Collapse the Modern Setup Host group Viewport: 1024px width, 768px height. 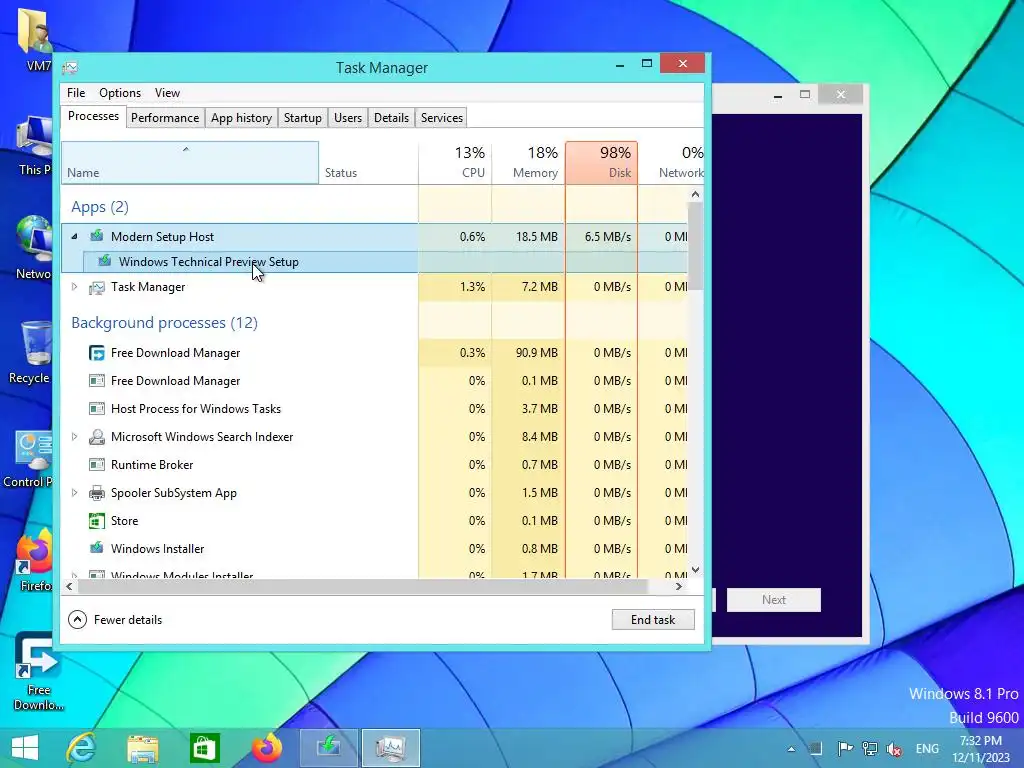click(x=74, y=236)
